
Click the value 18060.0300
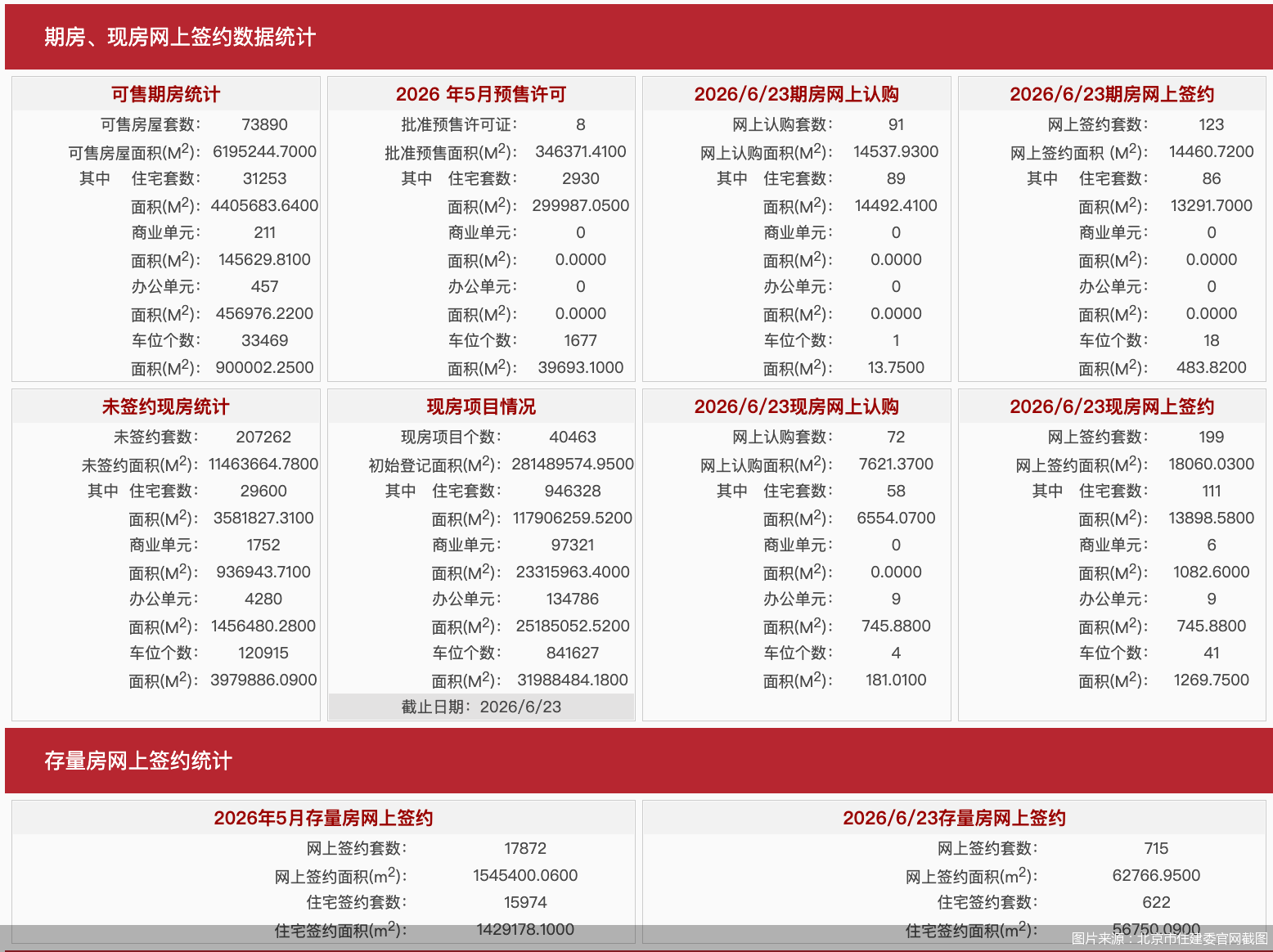[x=1212, y=464]
